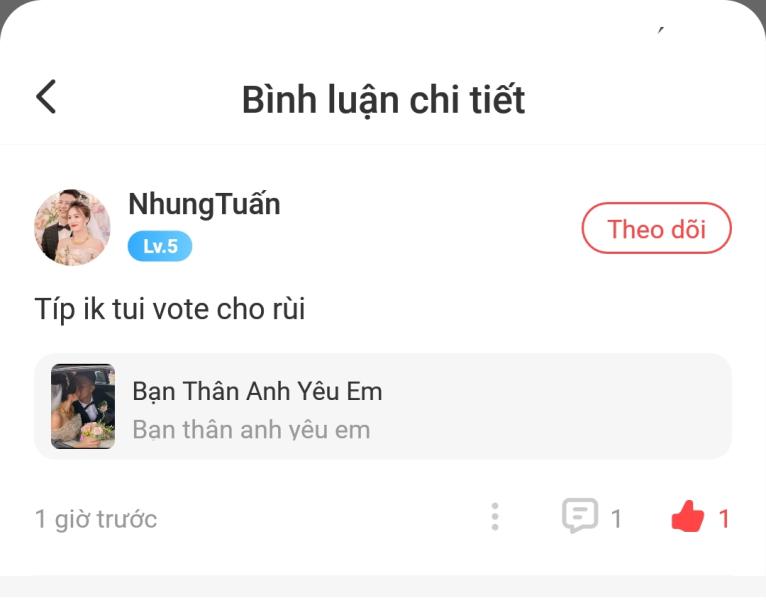Tap the speech bubble reply icon
Screen dimensions: 766x600
[580, 515]
